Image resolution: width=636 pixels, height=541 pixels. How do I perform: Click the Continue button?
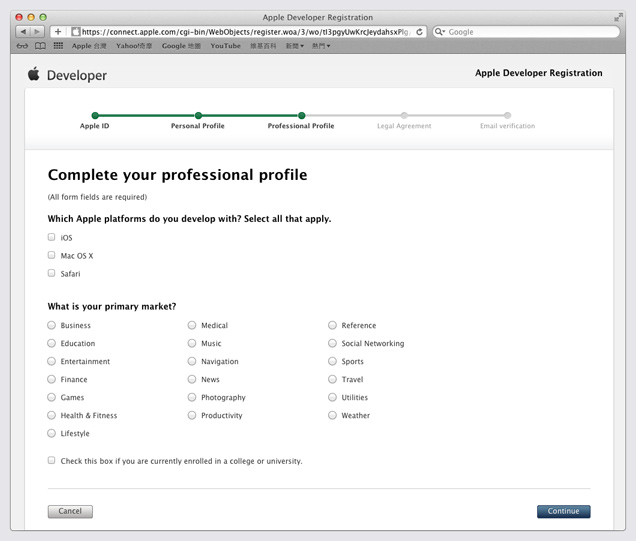click(564, 511)
